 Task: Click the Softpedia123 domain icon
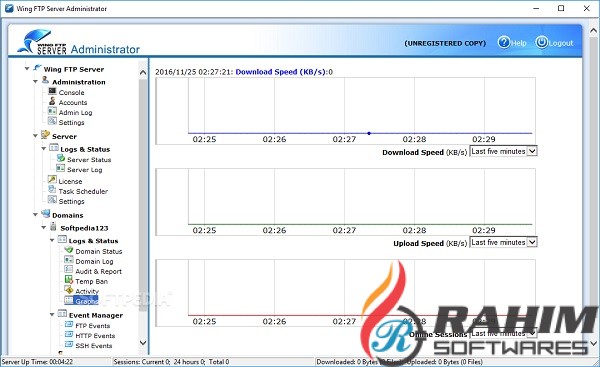point(54,227)
